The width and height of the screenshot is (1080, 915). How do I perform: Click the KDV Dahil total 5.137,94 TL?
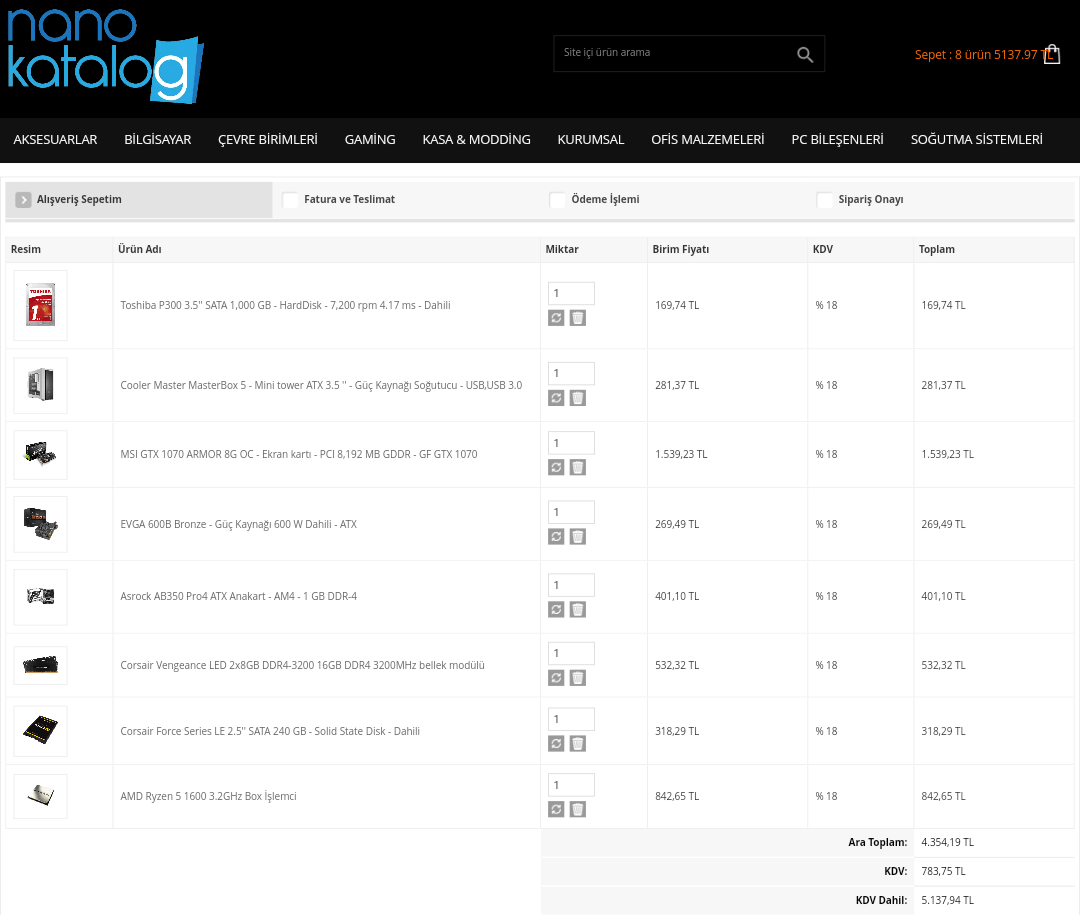[x=947, y=900]
